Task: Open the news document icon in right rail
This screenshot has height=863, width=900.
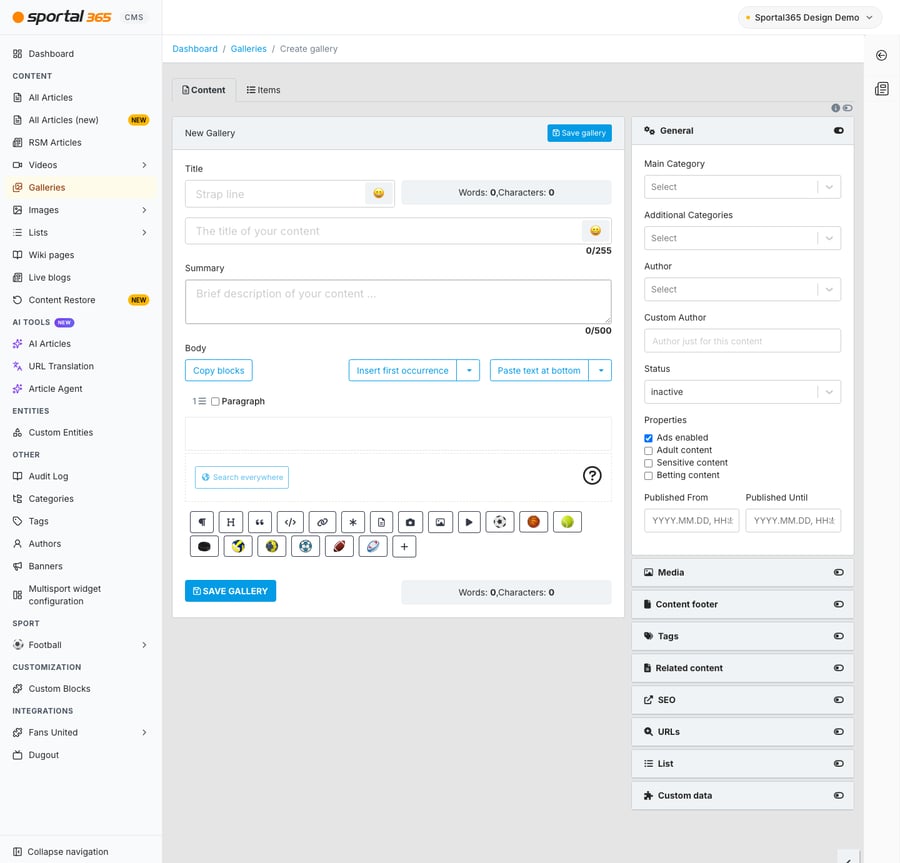Action: [x=882, y=89]
